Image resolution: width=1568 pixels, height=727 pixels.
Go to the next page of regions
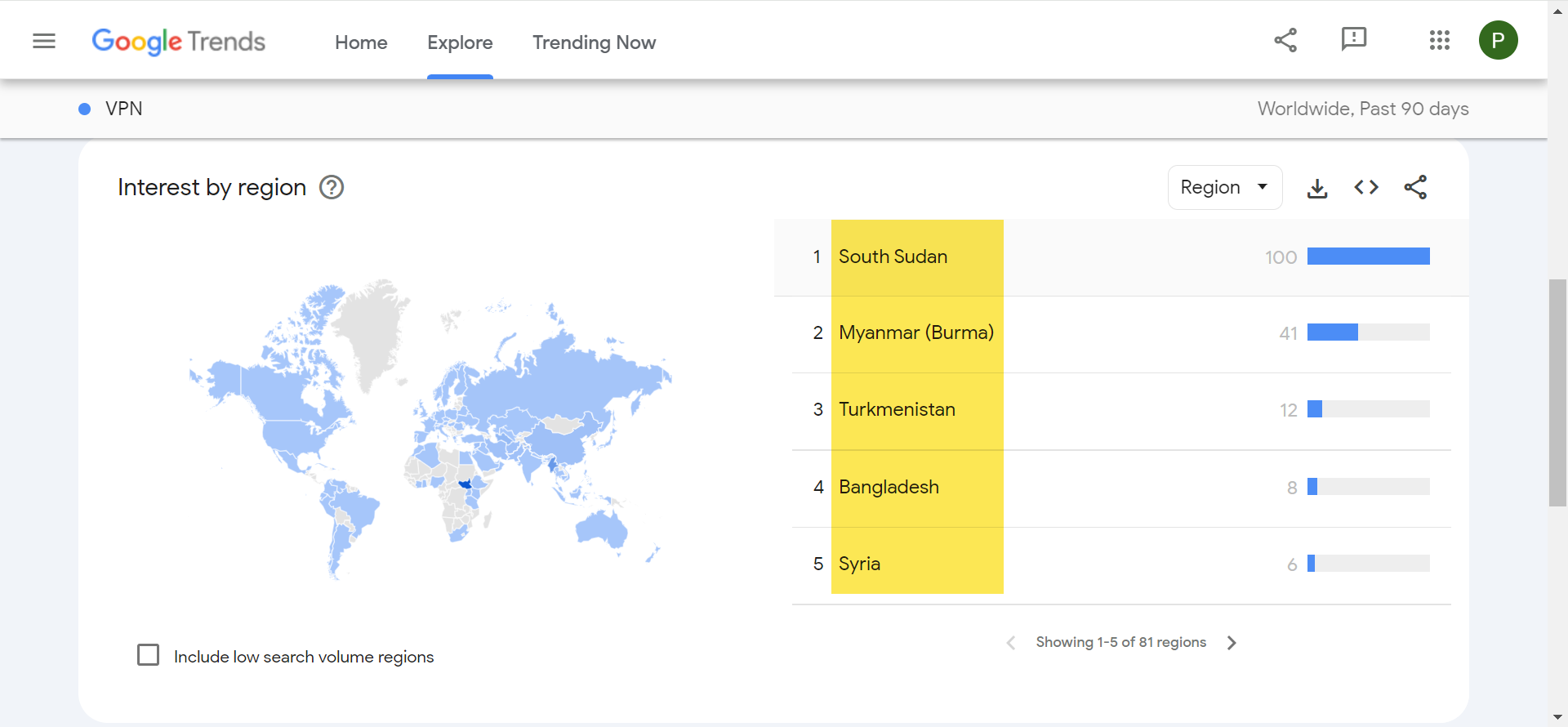[x=1232, y=643]
